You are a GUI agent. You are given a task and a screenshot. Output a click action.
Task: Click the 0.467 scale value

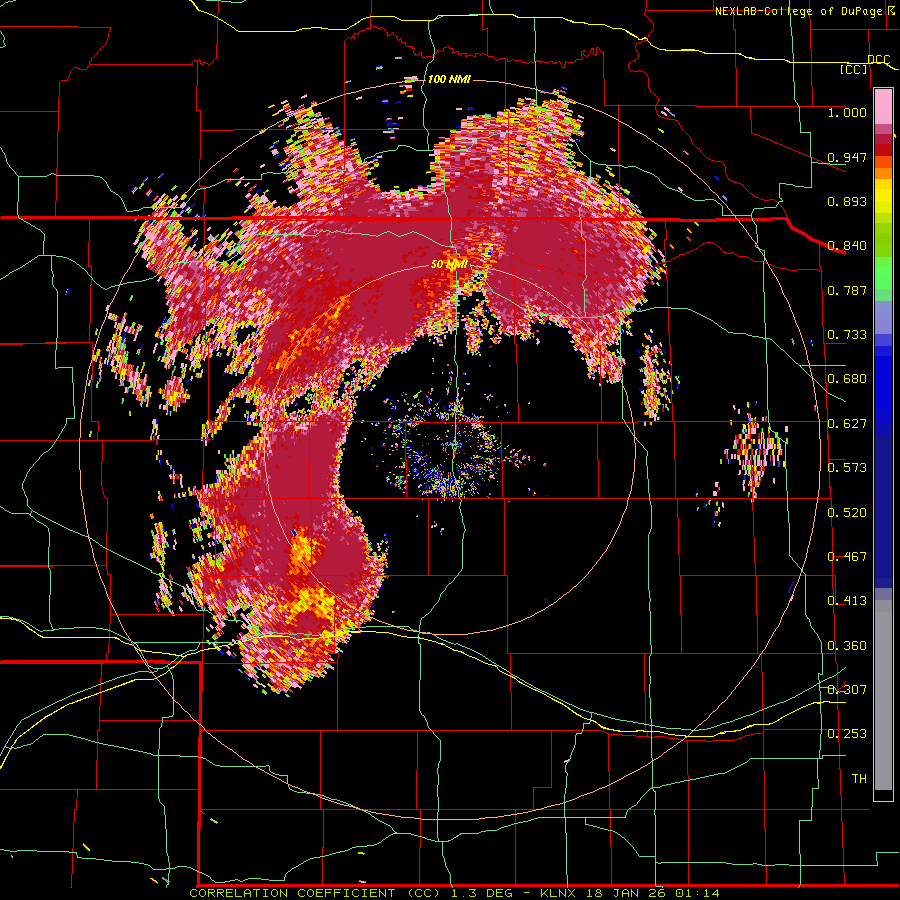pyautogui.click(x=847, y=557)
